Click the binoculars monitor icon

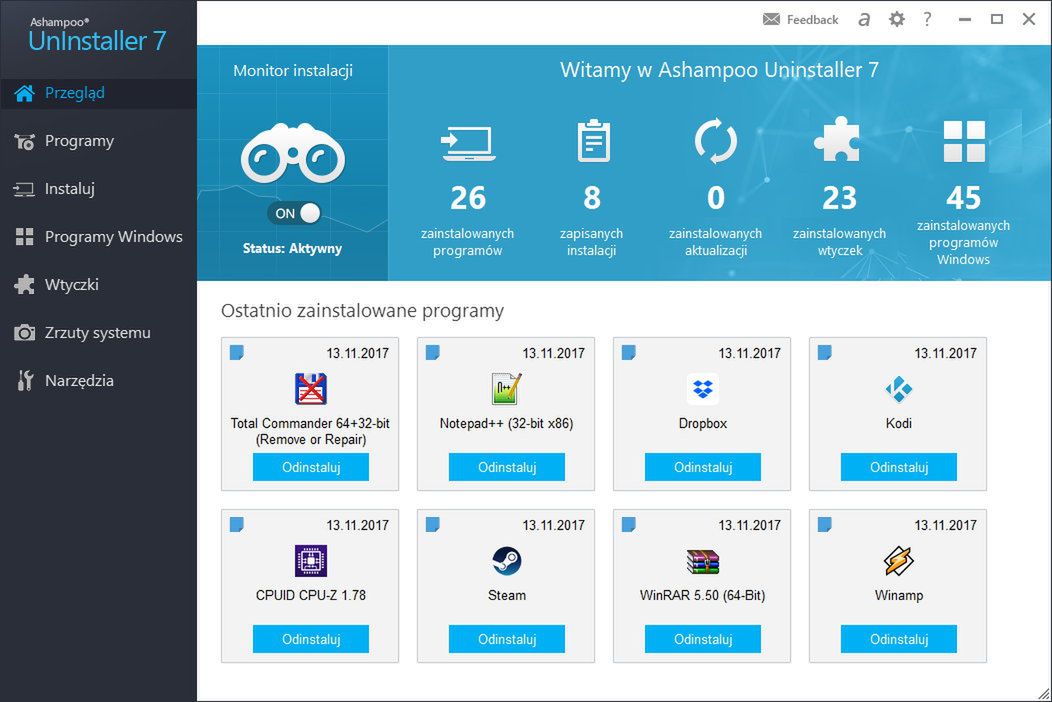[293, 154]
